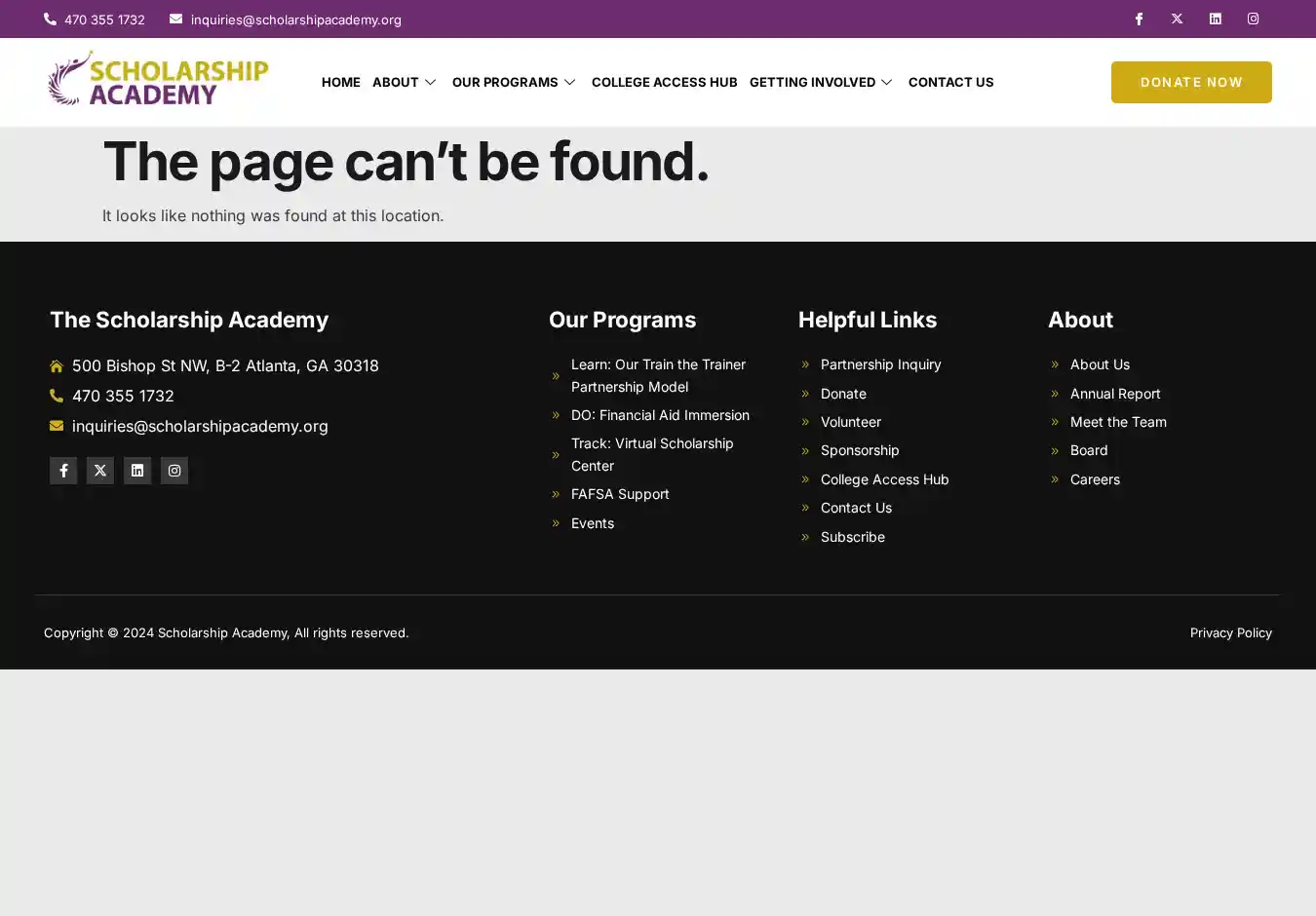Open LinkedIn icon in top header bar
The image size is (1316, 916).
pyautogui.click(x=1215, y=19)
